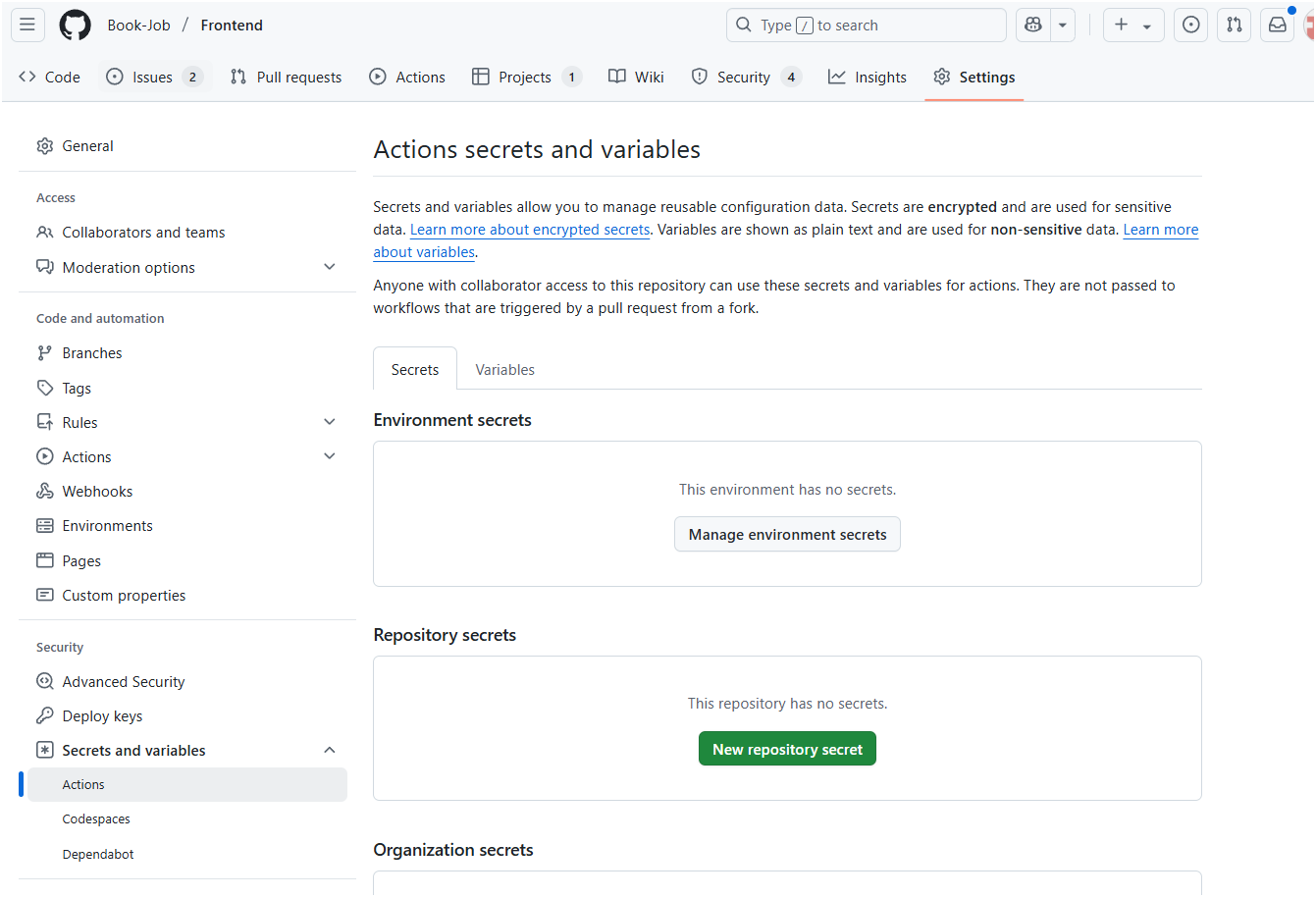
Task: Open Copilot chat icon
Action: point(1033,26)
